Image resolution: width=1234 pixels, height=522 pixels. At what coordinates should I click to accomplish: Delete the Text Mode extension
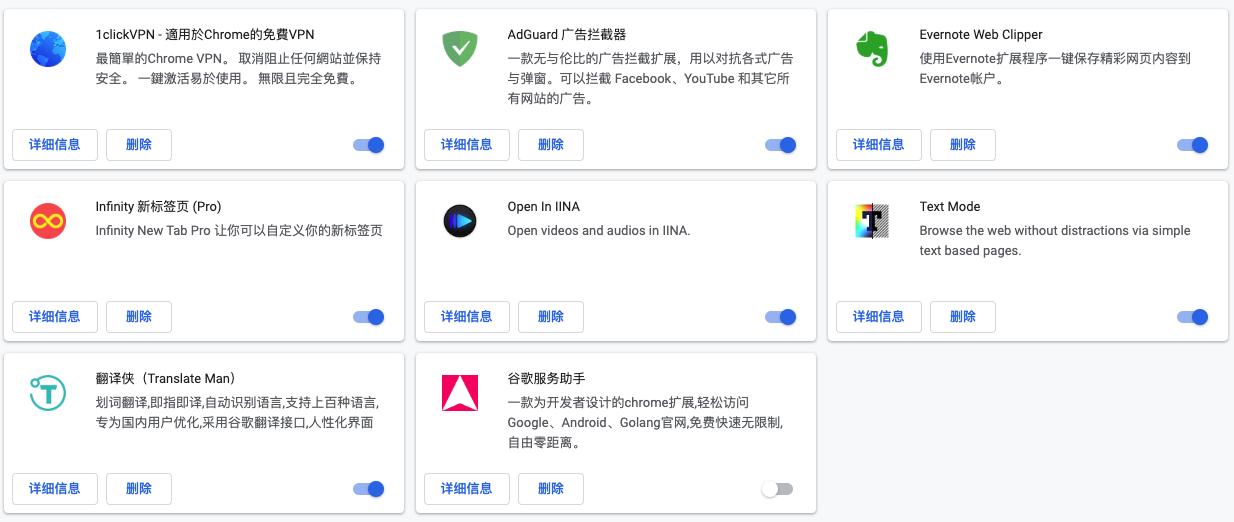point(963,317)
